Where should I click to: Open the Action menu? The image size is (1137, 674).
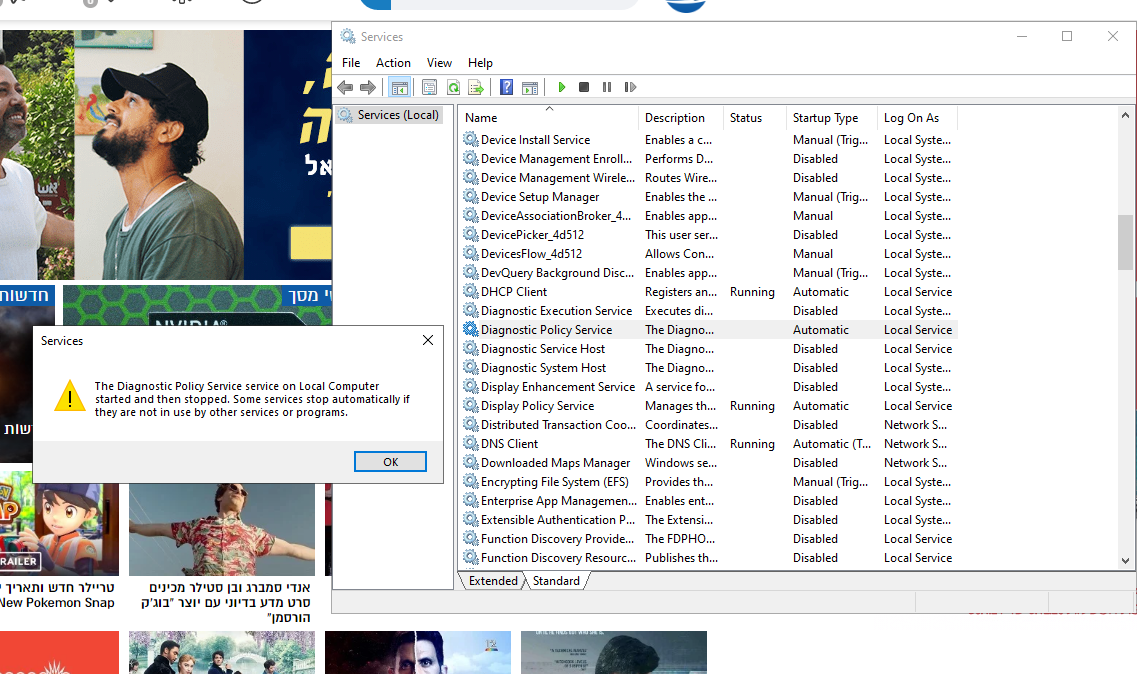click(x=393, y=62)
